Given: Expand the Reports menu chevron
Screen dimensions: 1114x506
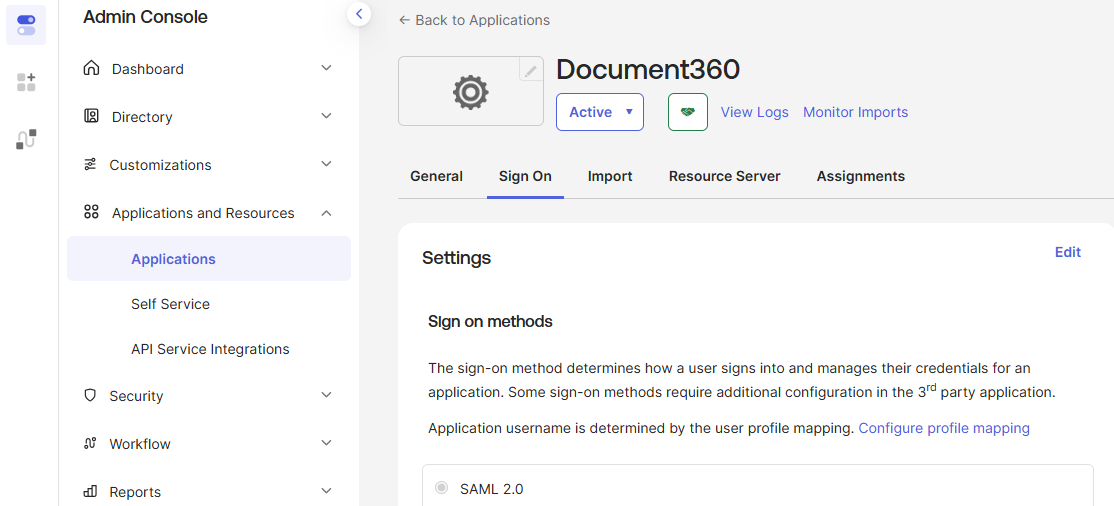Looking at the screenshot, I should coord(326,491).
